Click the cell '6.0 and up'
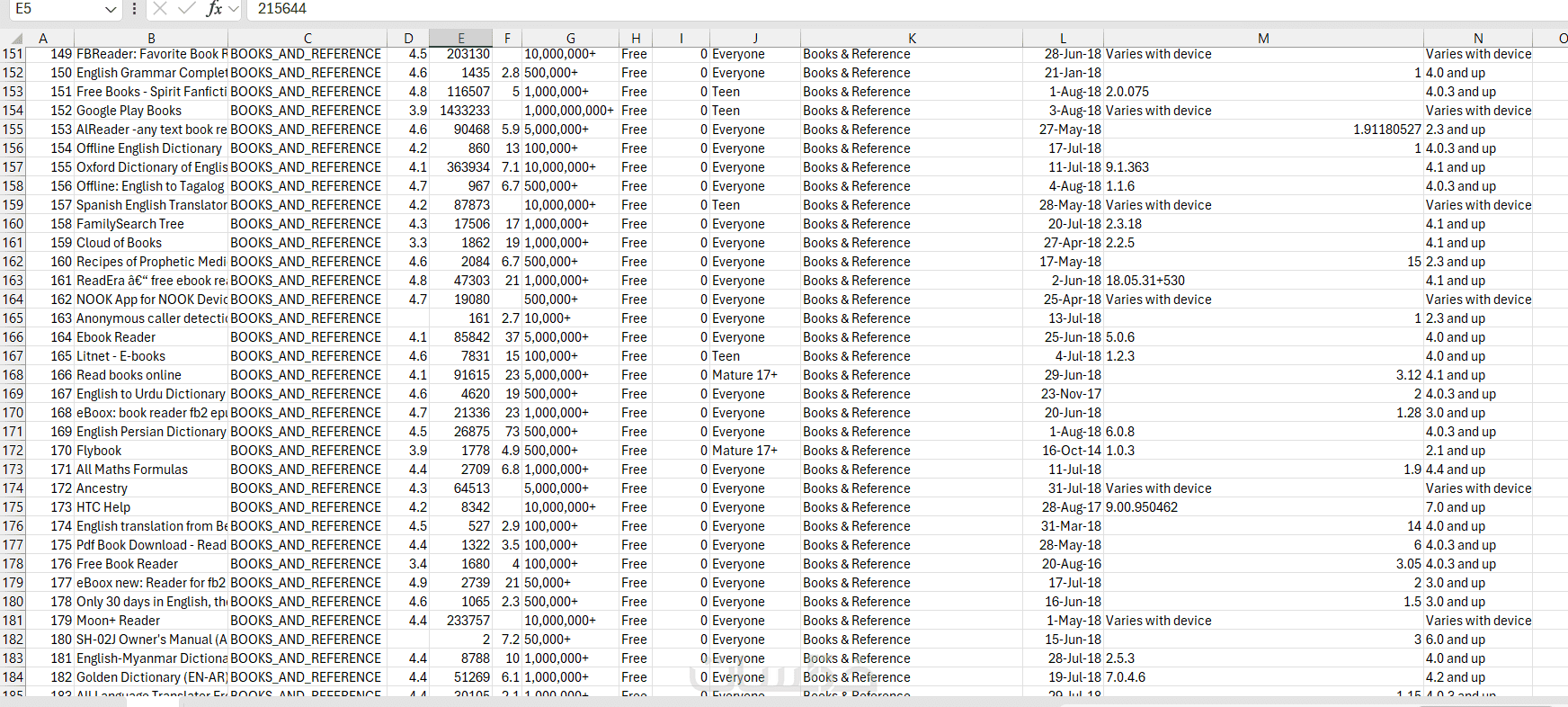Viewport: 1568px width, 707px height. tap(1478, 640)
